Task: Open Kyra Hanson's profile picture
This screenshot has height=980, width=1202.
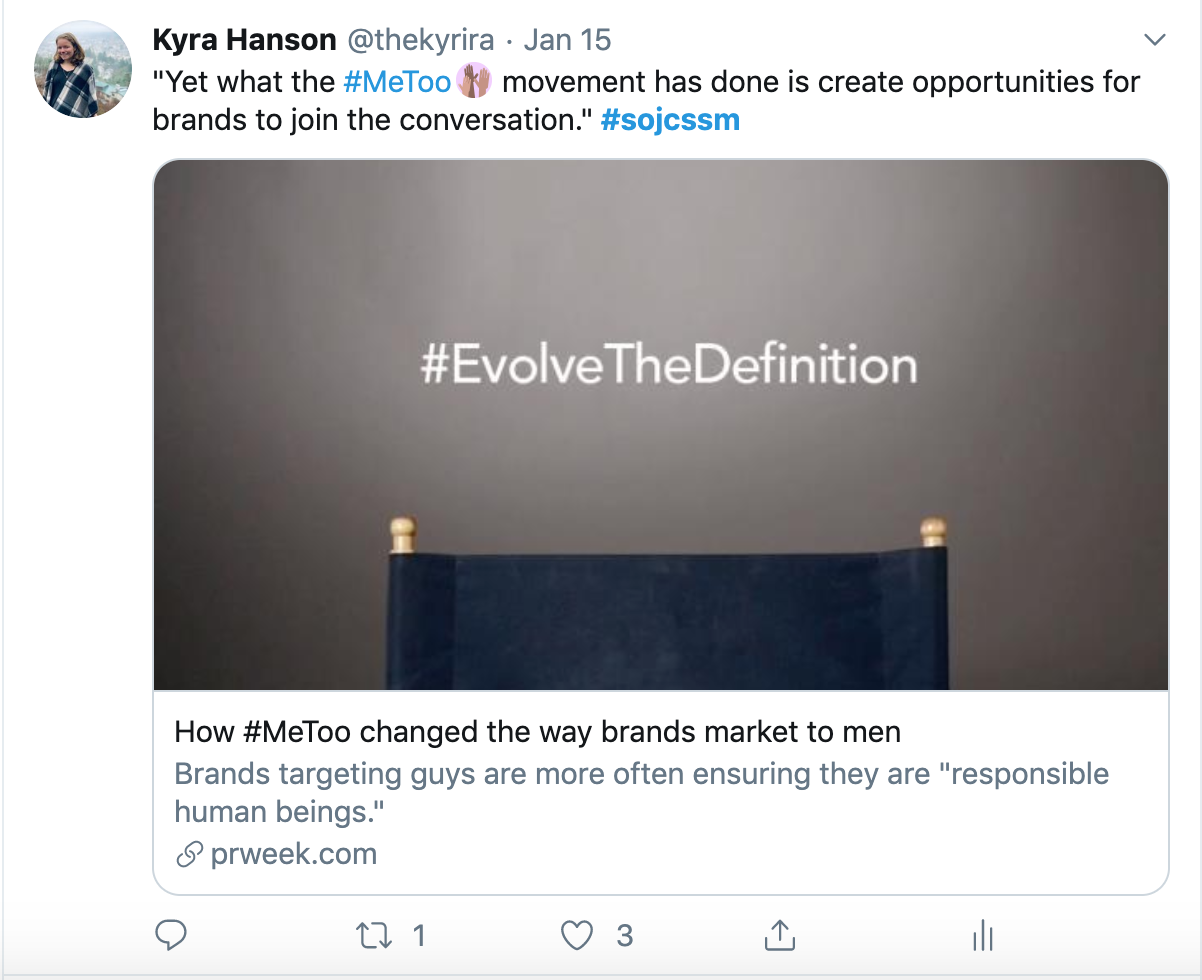Action: point(84,69)
